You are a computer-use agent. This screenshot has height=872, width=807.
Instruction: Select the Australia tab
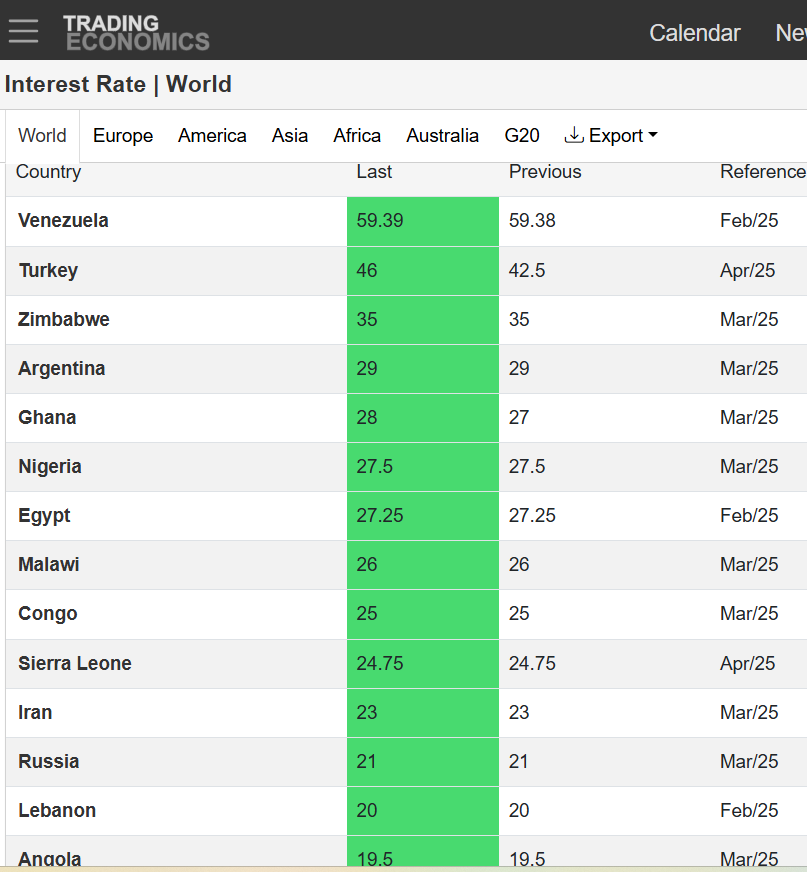(442, 136)
